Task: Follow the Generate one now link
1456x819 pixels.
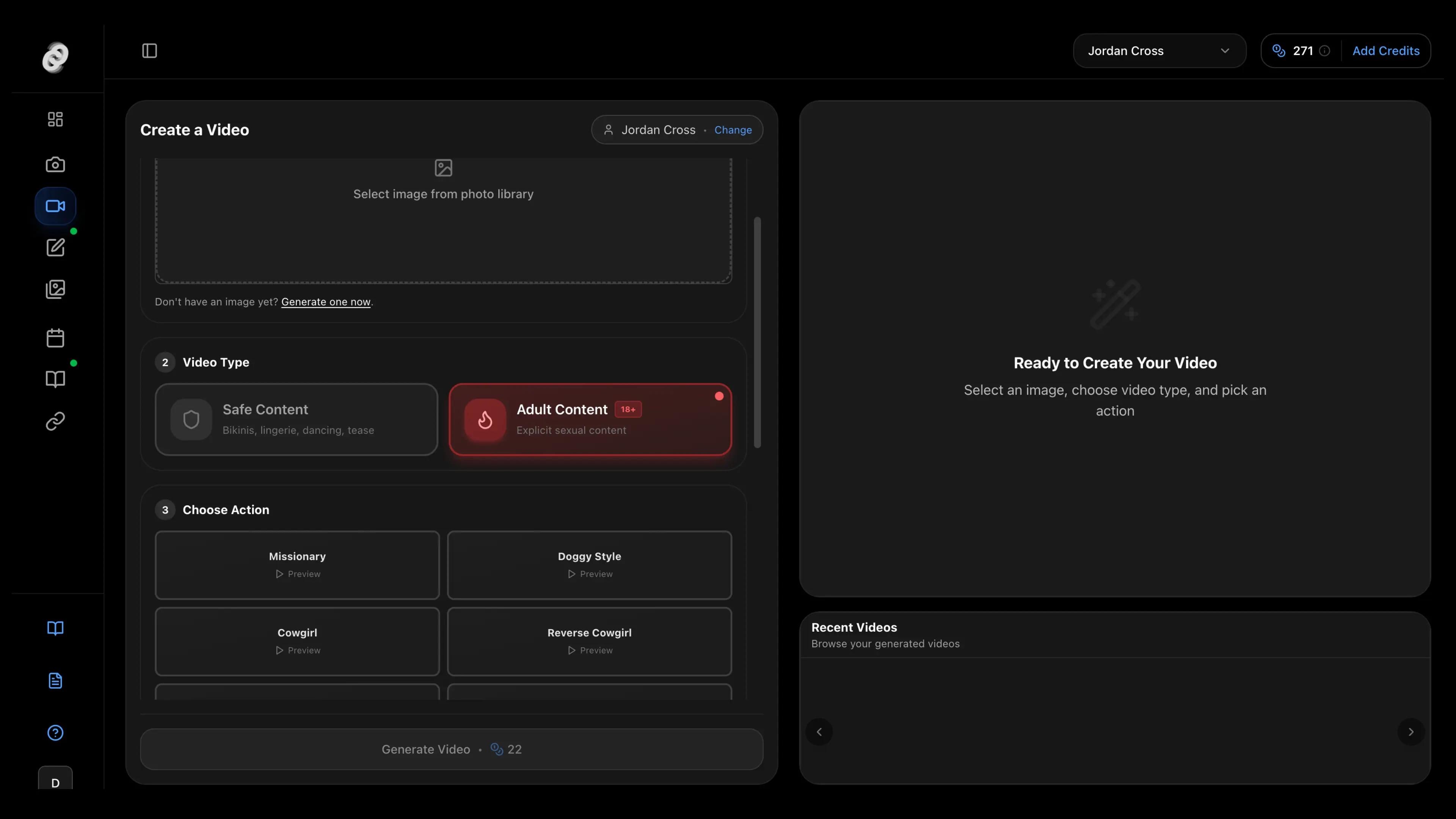Action: [x=326, y=302]
